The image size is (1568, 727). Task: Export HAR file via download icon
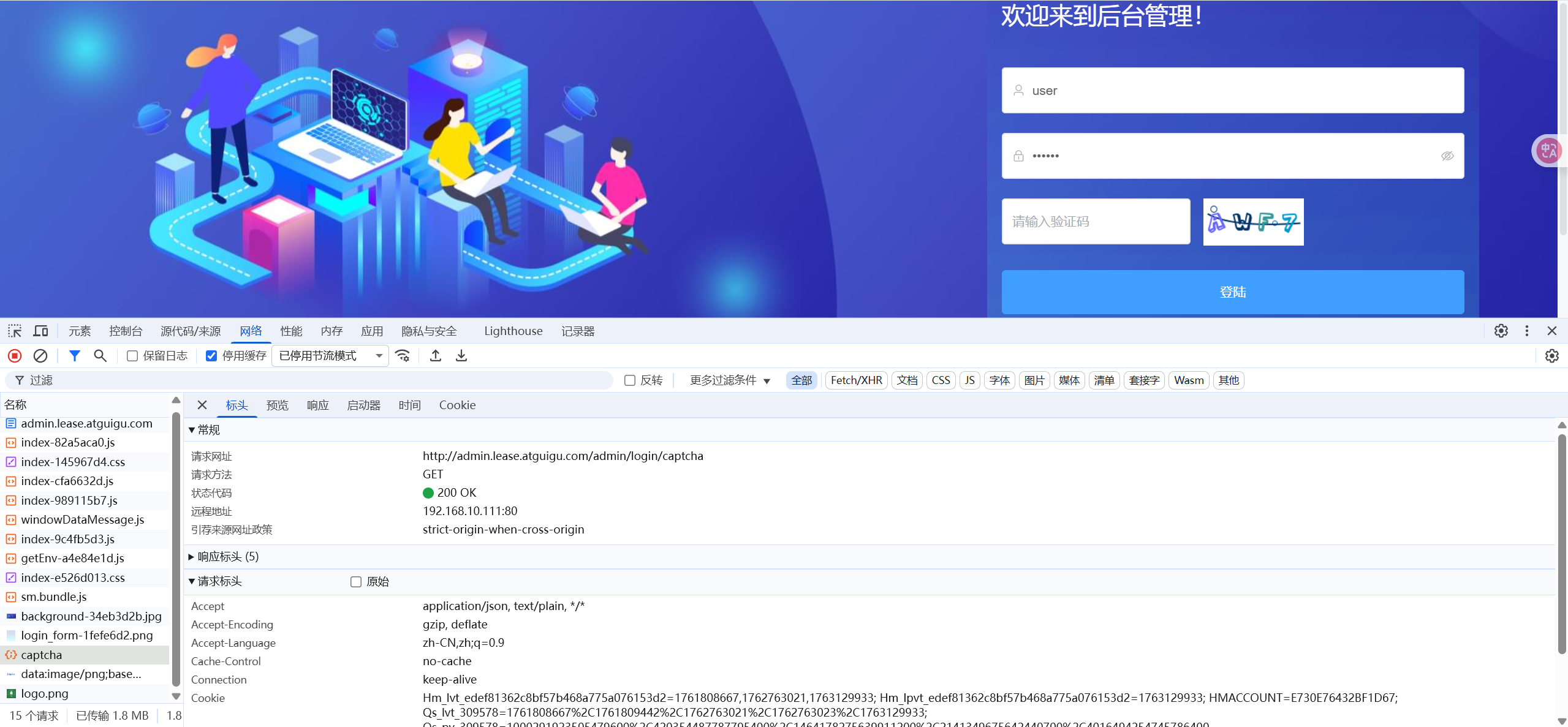461,356
